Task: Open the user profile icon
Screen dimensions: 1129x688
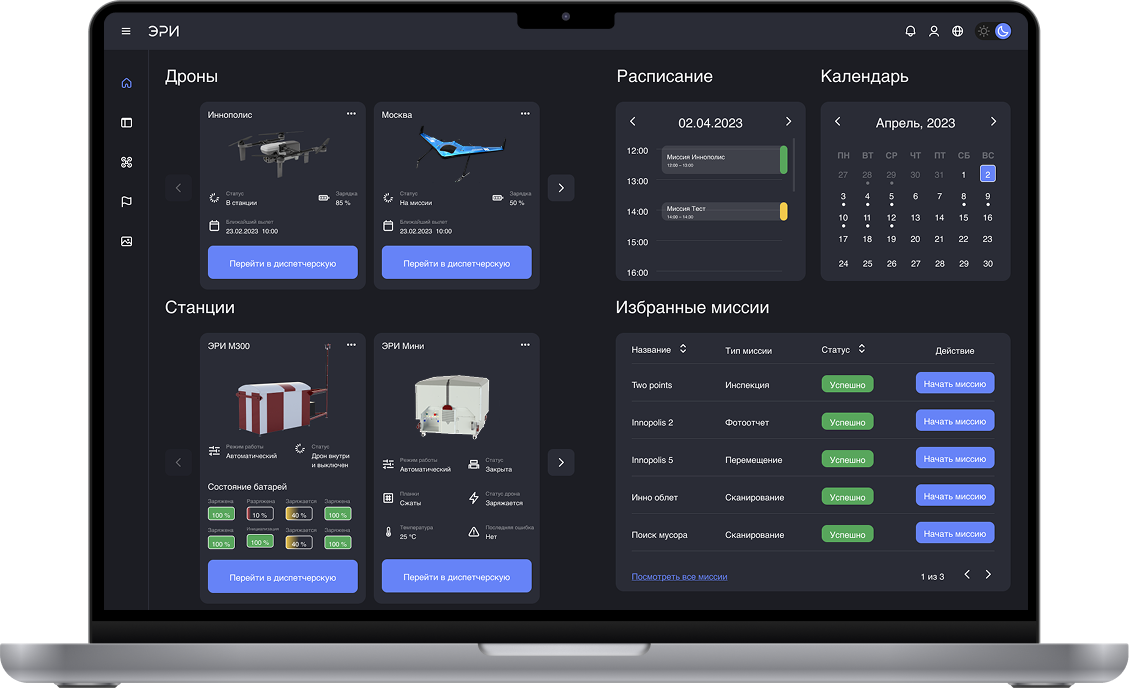Action: tap(934, 31)
